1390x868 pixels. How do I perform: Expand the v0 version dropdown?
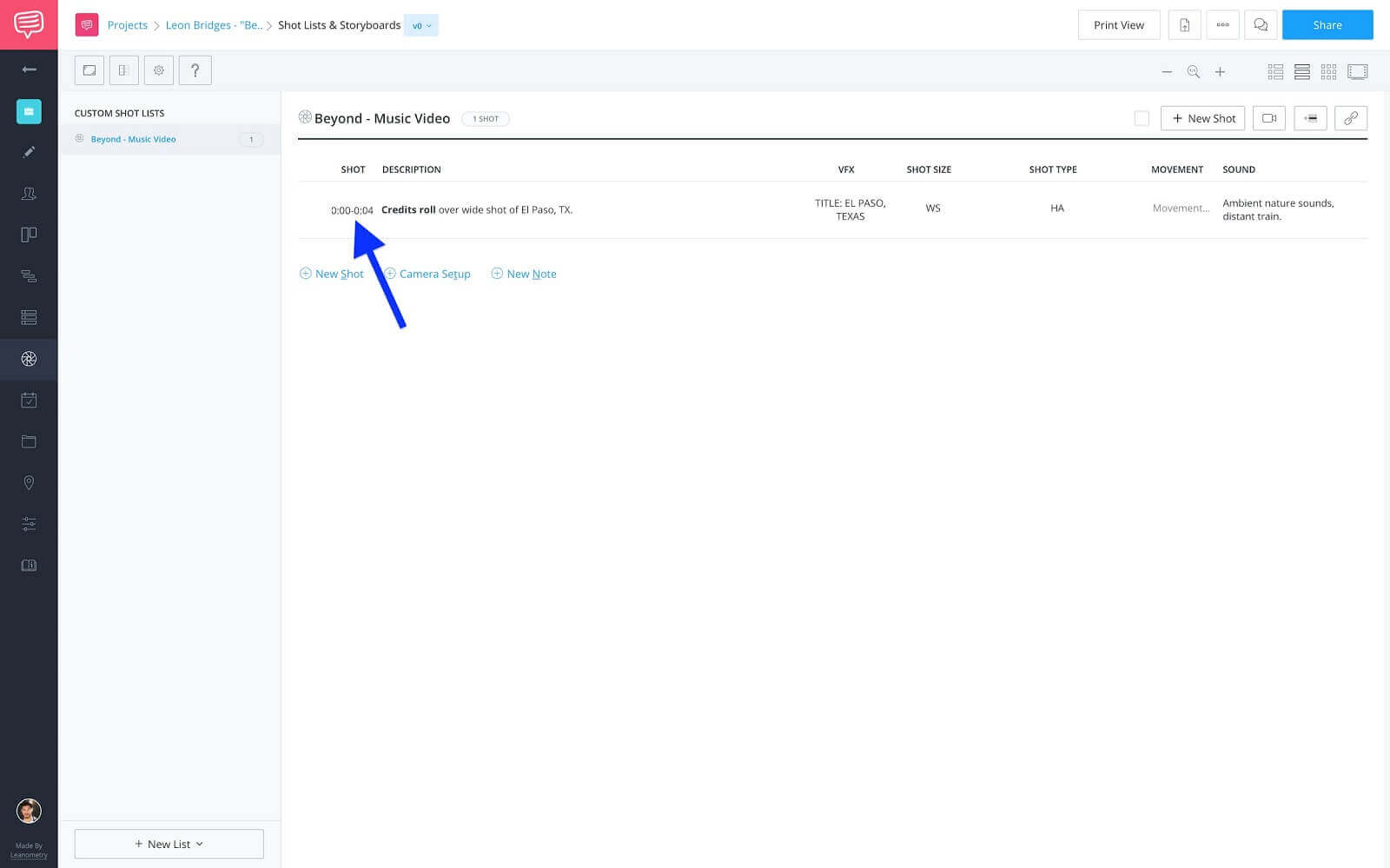[x=421, y=25]
